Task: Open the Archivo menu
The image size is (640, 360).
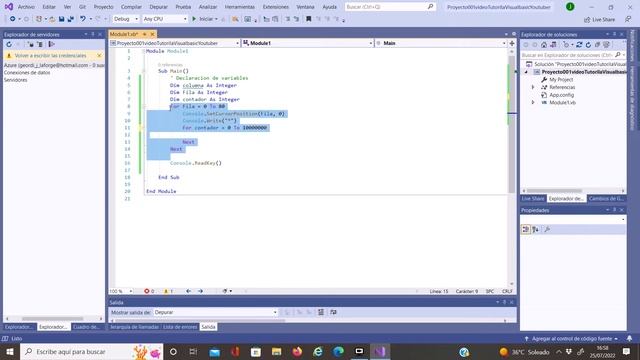Action: pos(26,7)
